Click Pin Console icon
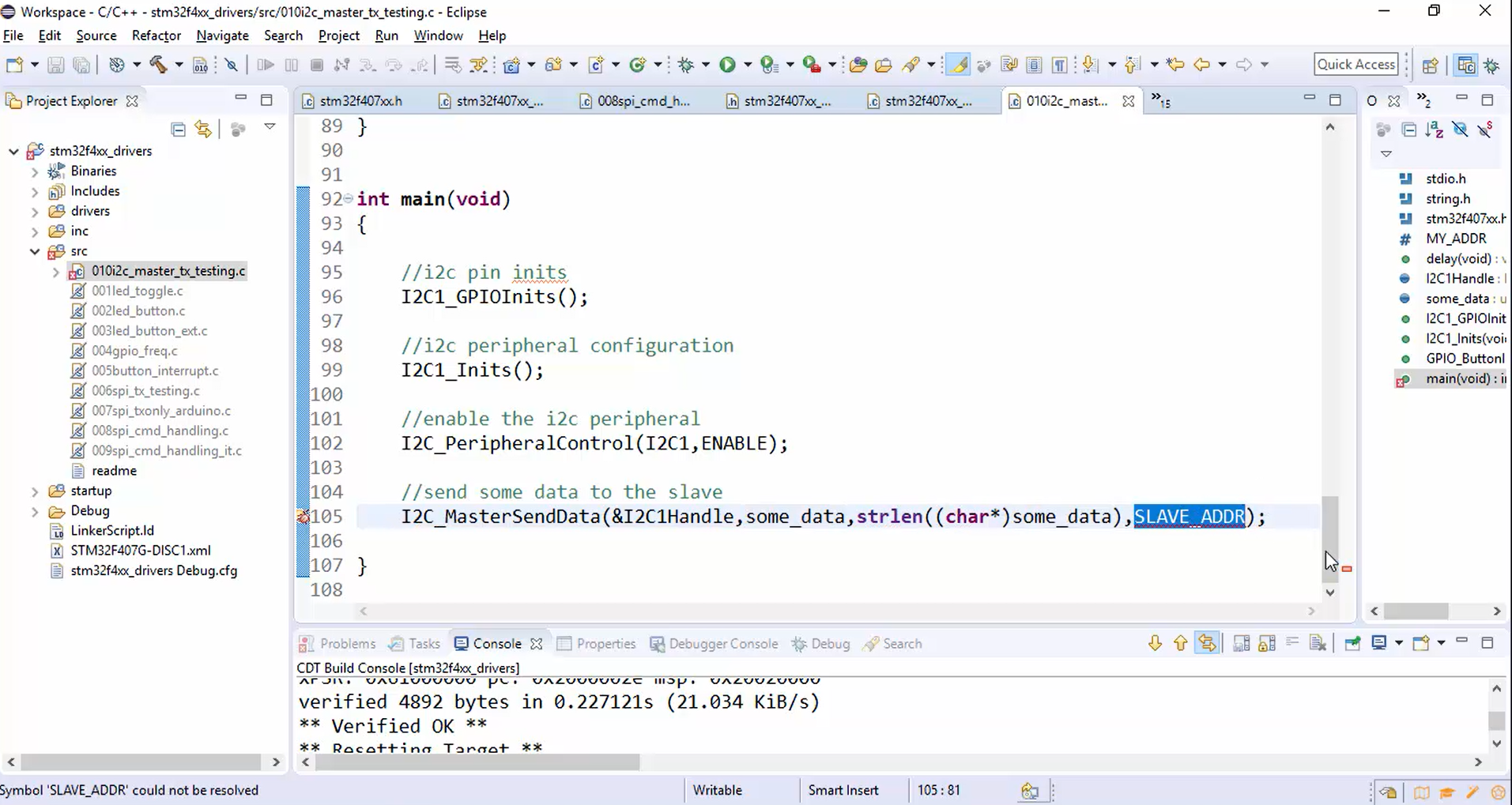The image size is (1512, 805). [1352, 643]
